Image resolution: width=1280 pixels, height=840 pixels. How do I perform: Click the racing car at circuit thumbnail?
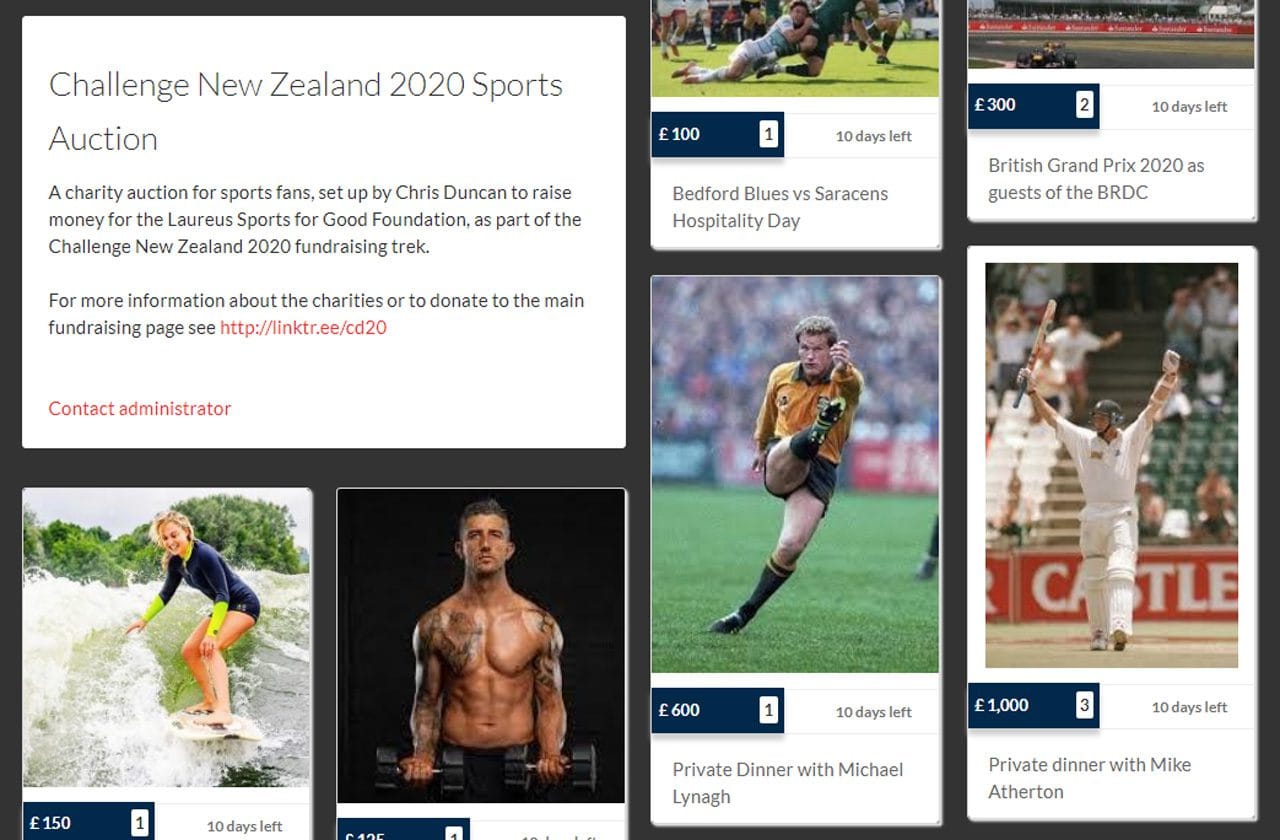(x=1112, y=34)
